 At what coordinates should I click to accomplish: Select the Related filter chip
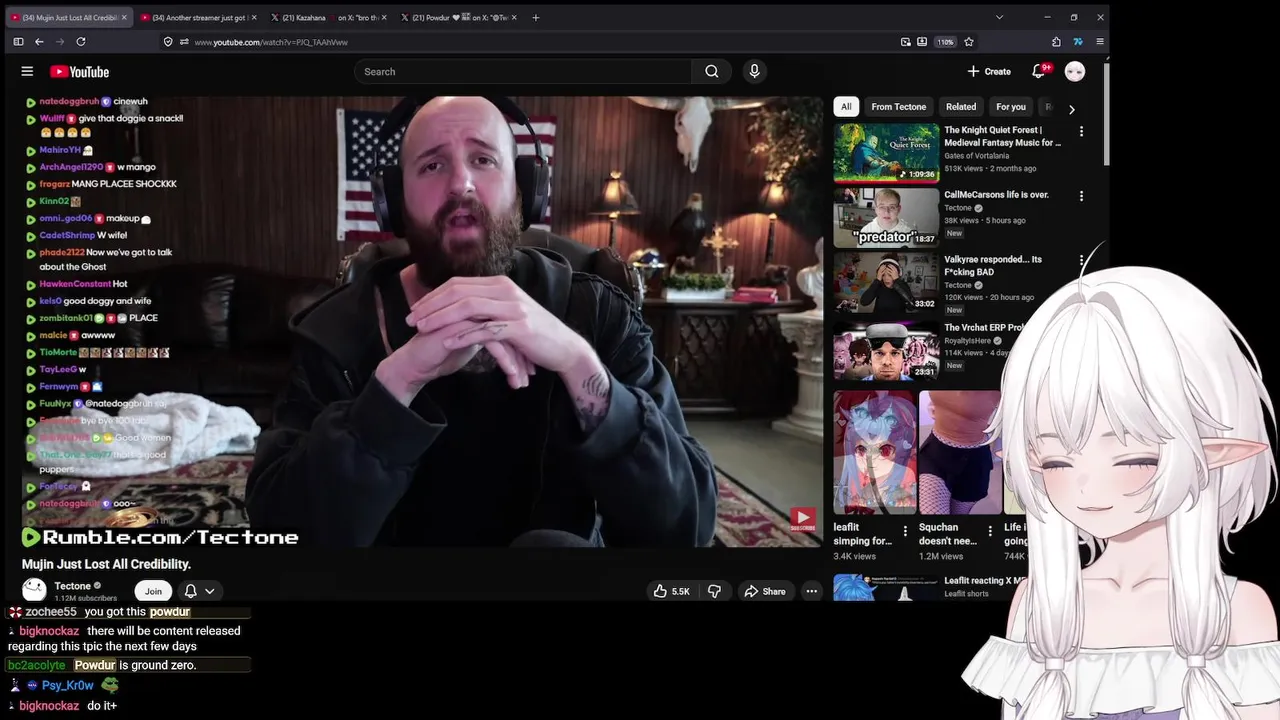[x=961, y=107]
